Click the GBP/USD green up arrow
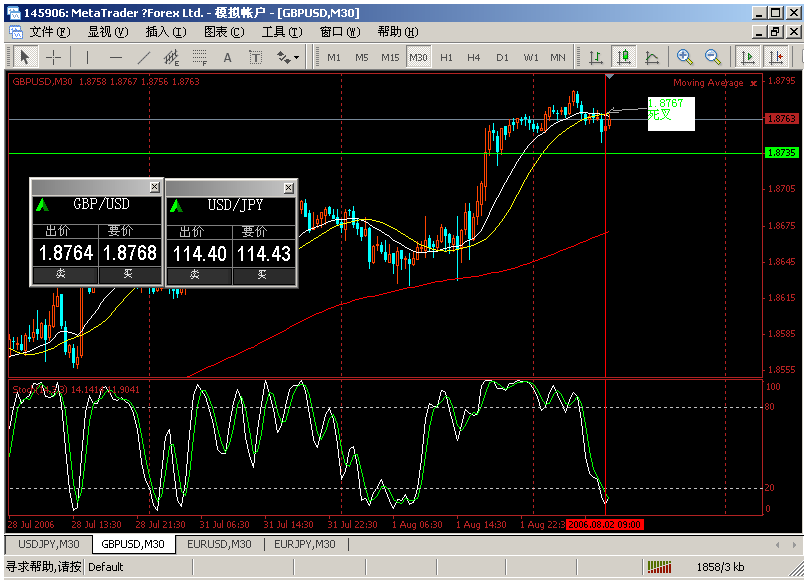 (x=42, y=206)
